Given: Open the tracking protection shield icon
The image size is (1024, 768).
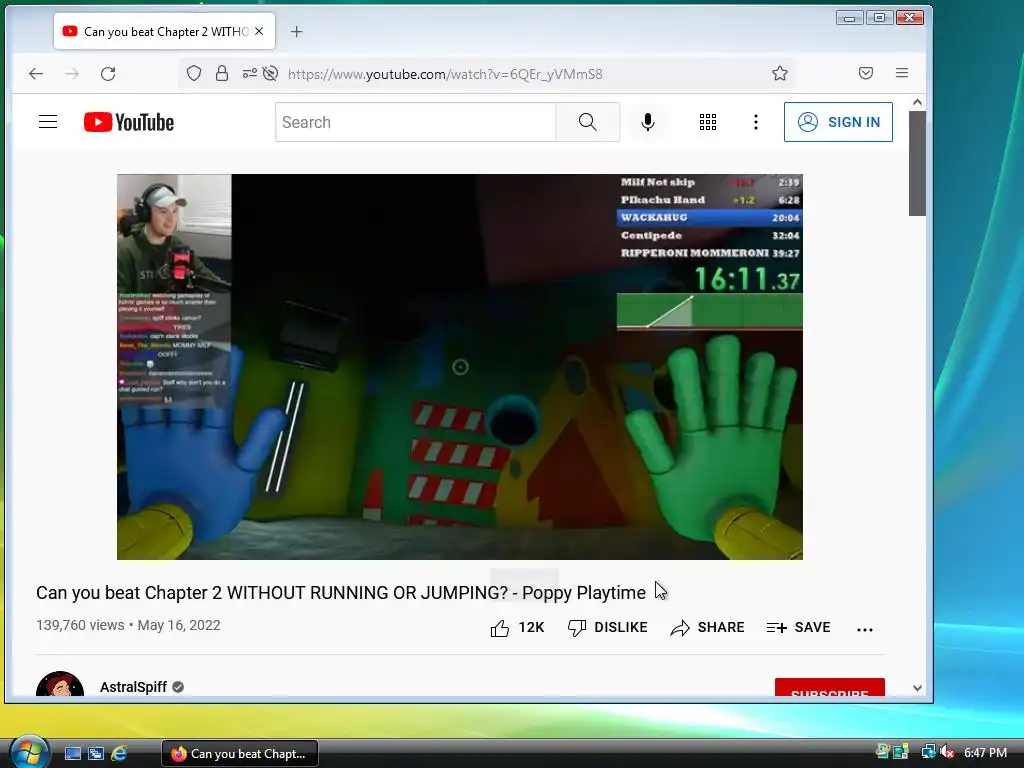Looking at the screenshot, I should [194, 73].
